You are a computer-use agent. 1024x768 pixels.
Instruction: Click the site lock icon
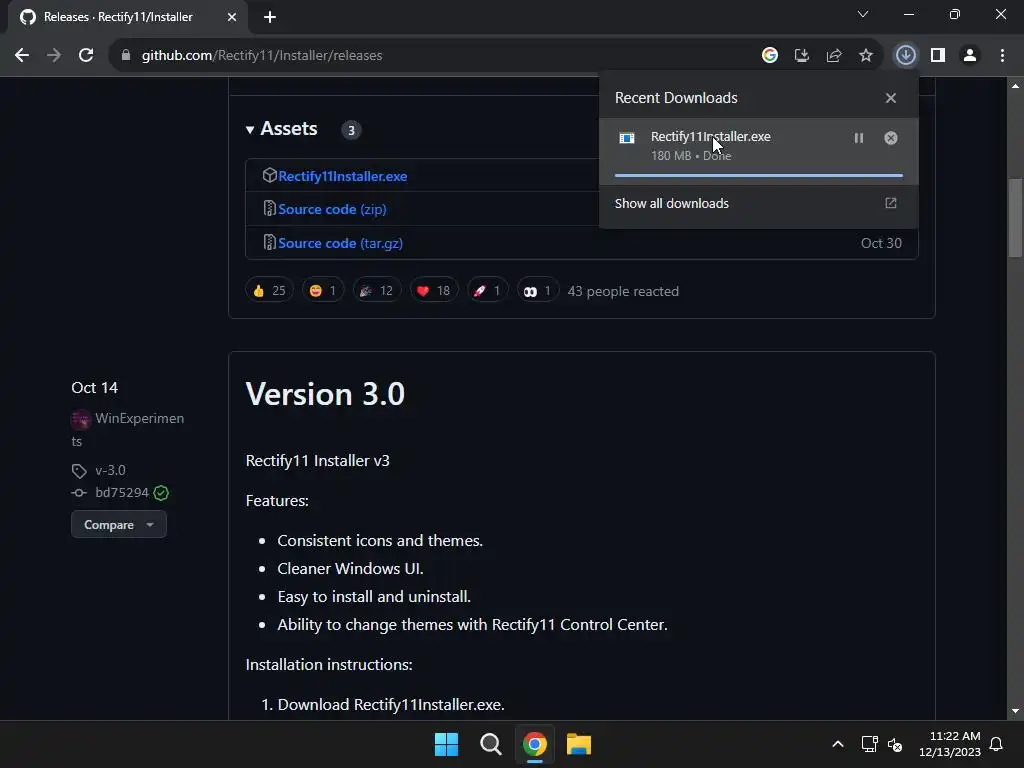pyautogui.click(x=126, y=56)
